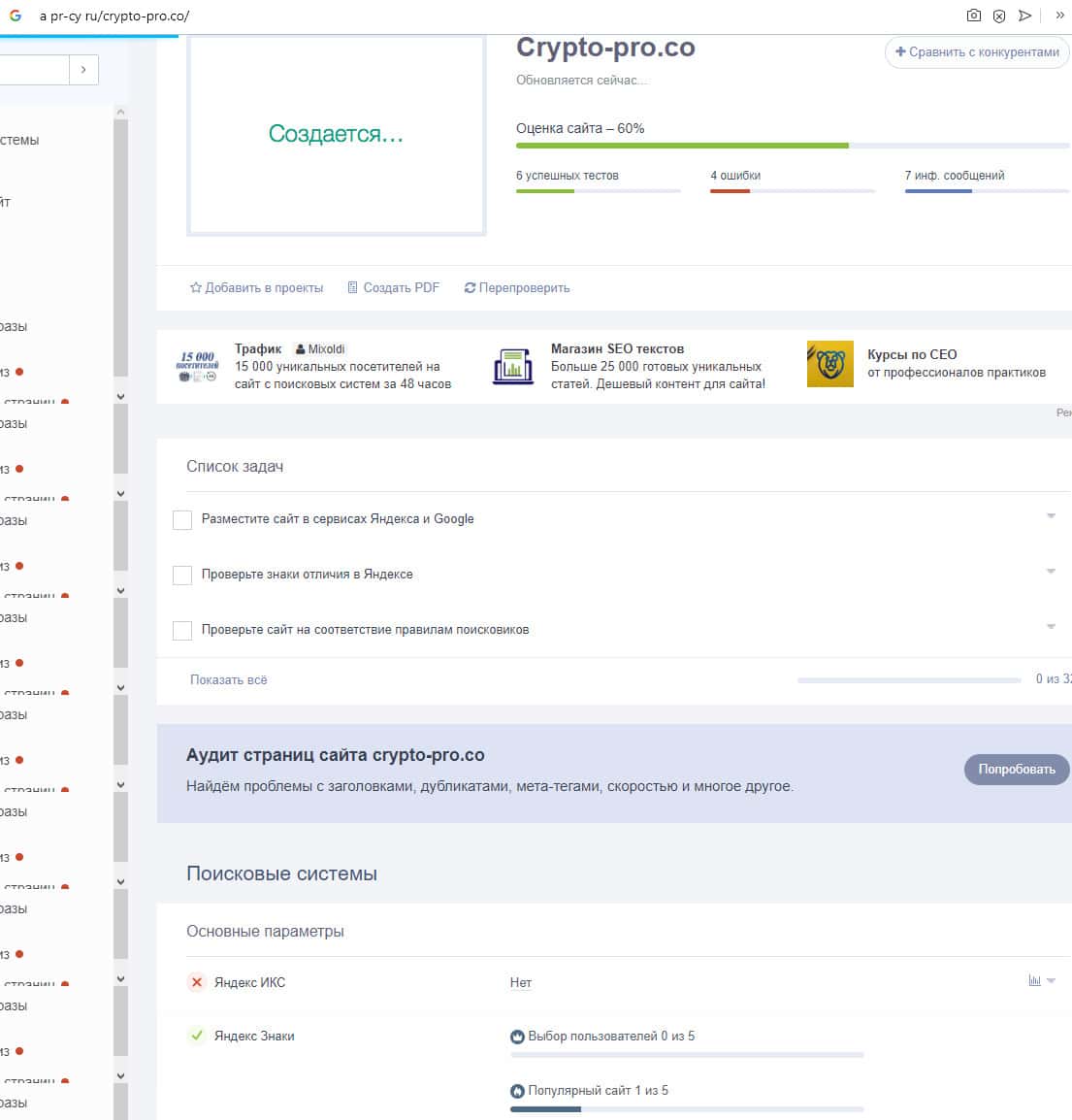
Task: Click the circled X icon in browser toolbar
Action: point(999,16)
